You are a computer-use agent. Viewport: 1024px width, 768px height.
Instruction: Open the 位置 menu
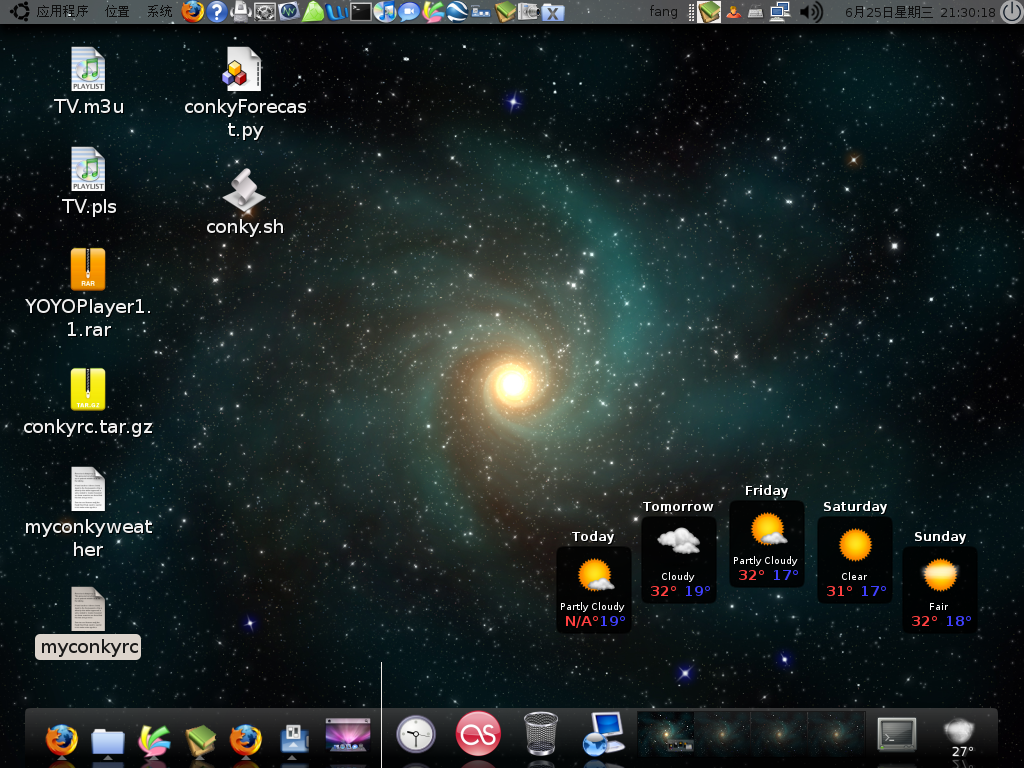[x=117, y=11]
